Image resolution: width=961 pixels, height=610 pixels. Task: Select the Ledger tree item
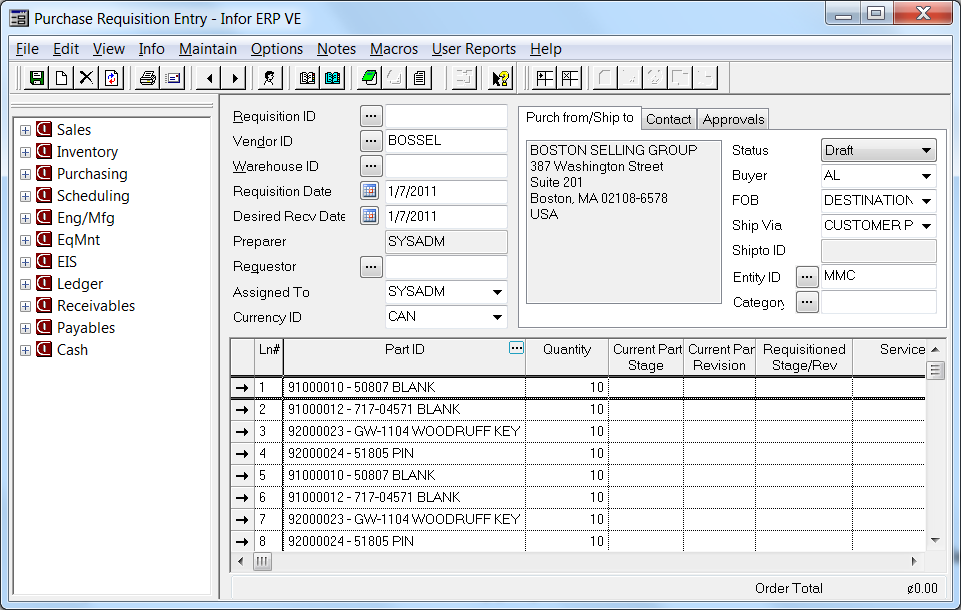(80, 284)
